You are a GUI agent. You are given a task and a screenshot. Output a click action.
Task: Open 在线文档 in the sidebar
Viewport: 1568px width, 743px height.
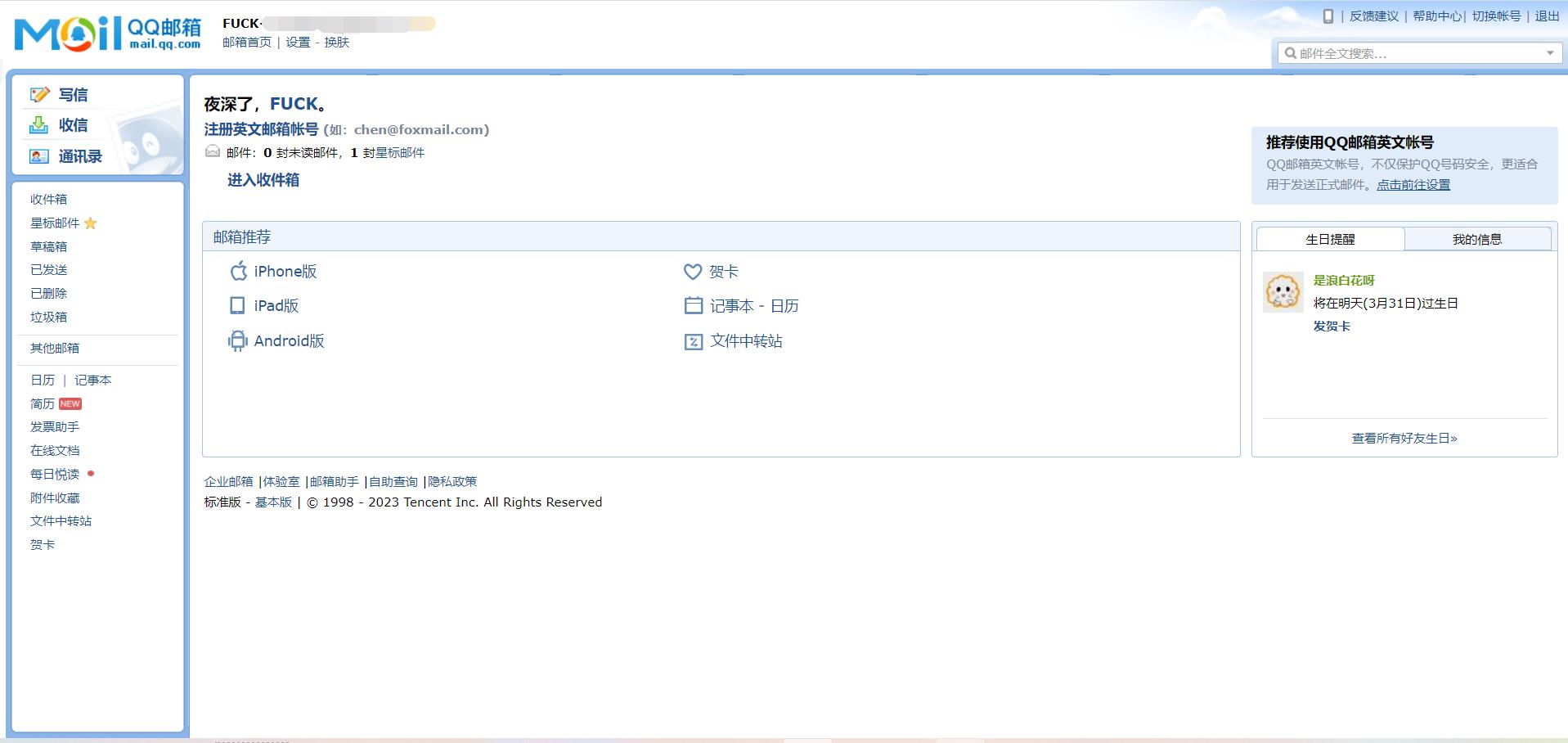(x=55, y=450)
